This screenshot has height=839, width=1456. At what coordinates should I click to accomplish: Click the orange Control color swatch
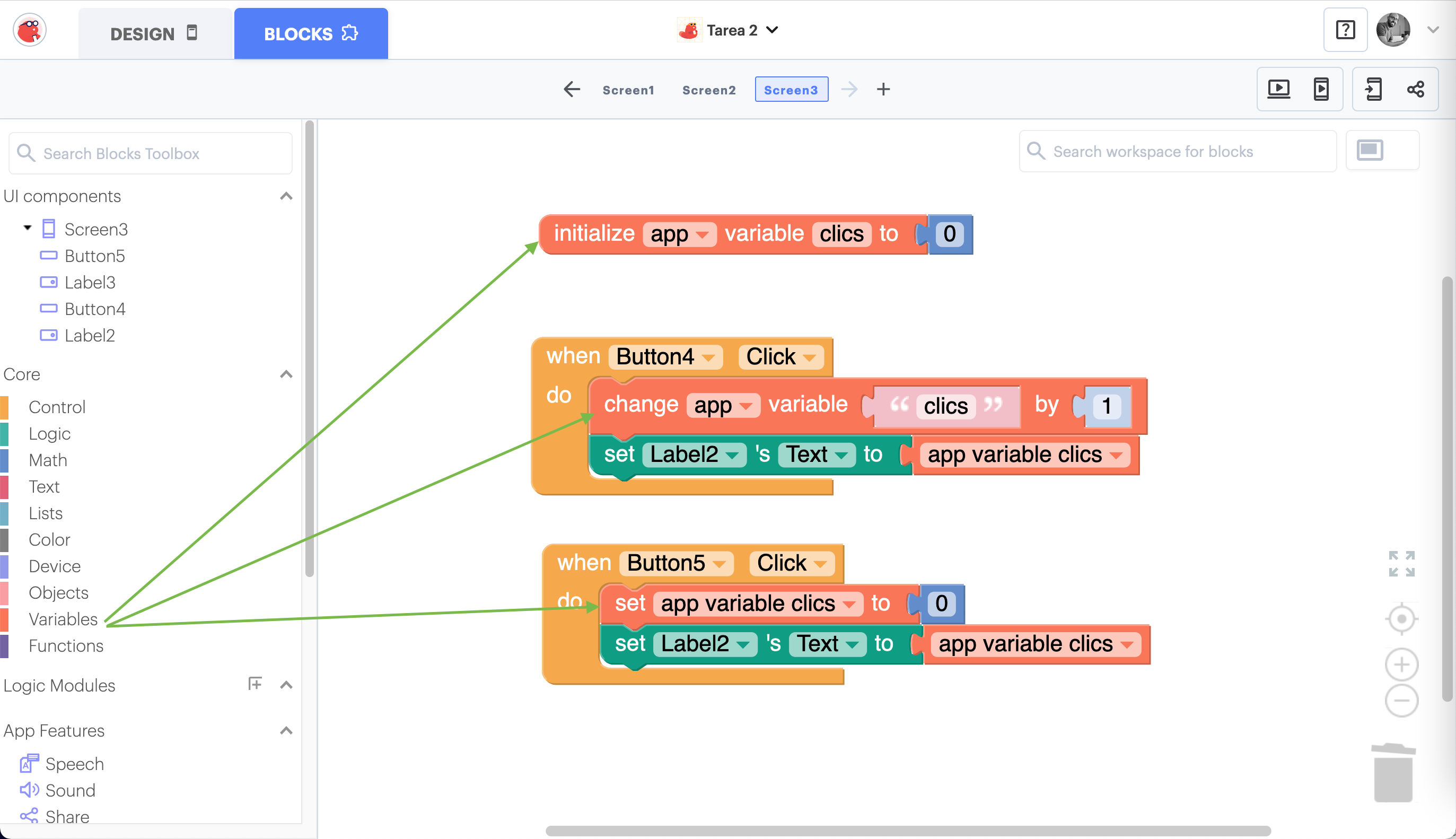point(5,407)
